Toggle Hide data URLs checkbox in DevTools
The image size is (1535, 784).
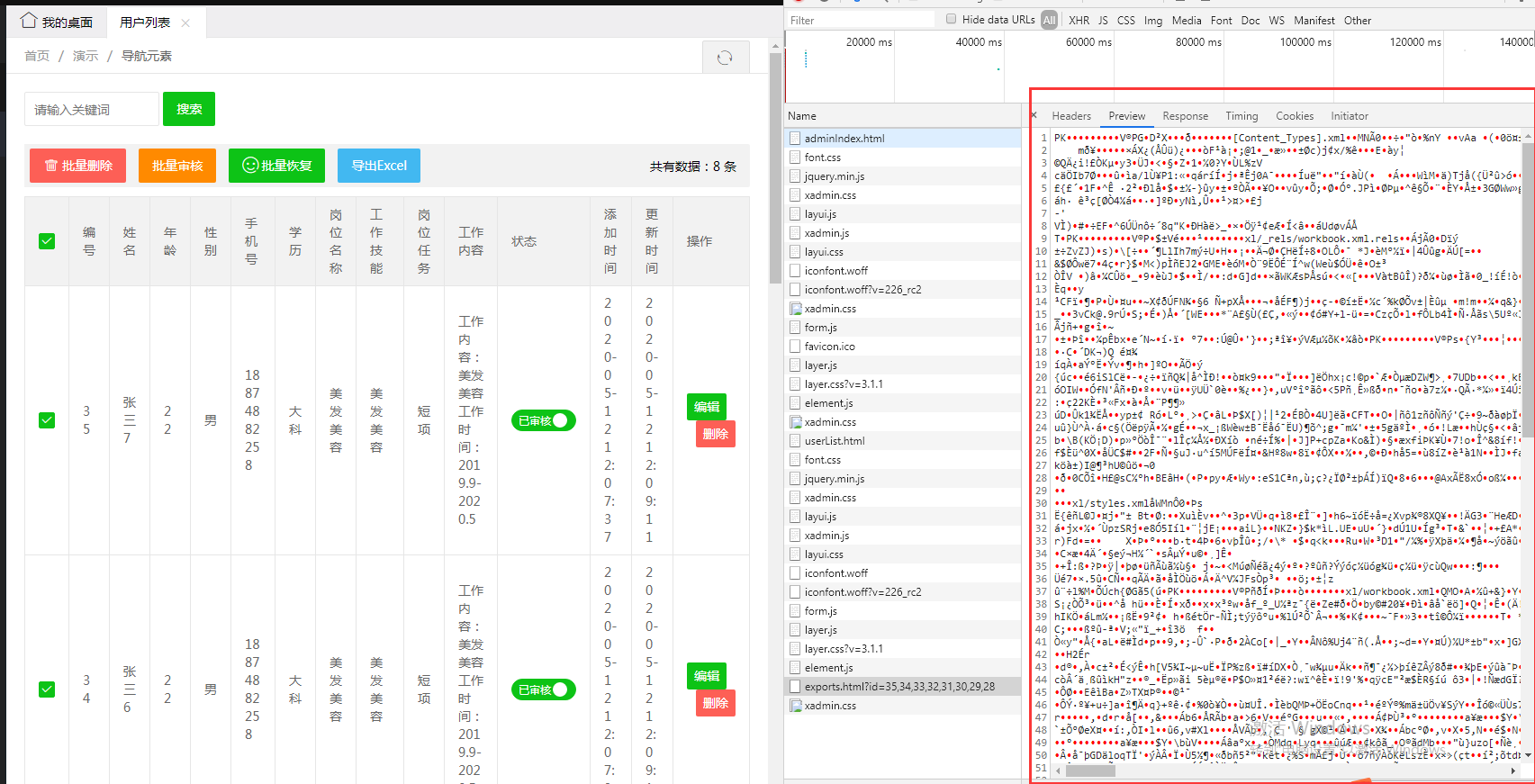click(x=951, y=19)
